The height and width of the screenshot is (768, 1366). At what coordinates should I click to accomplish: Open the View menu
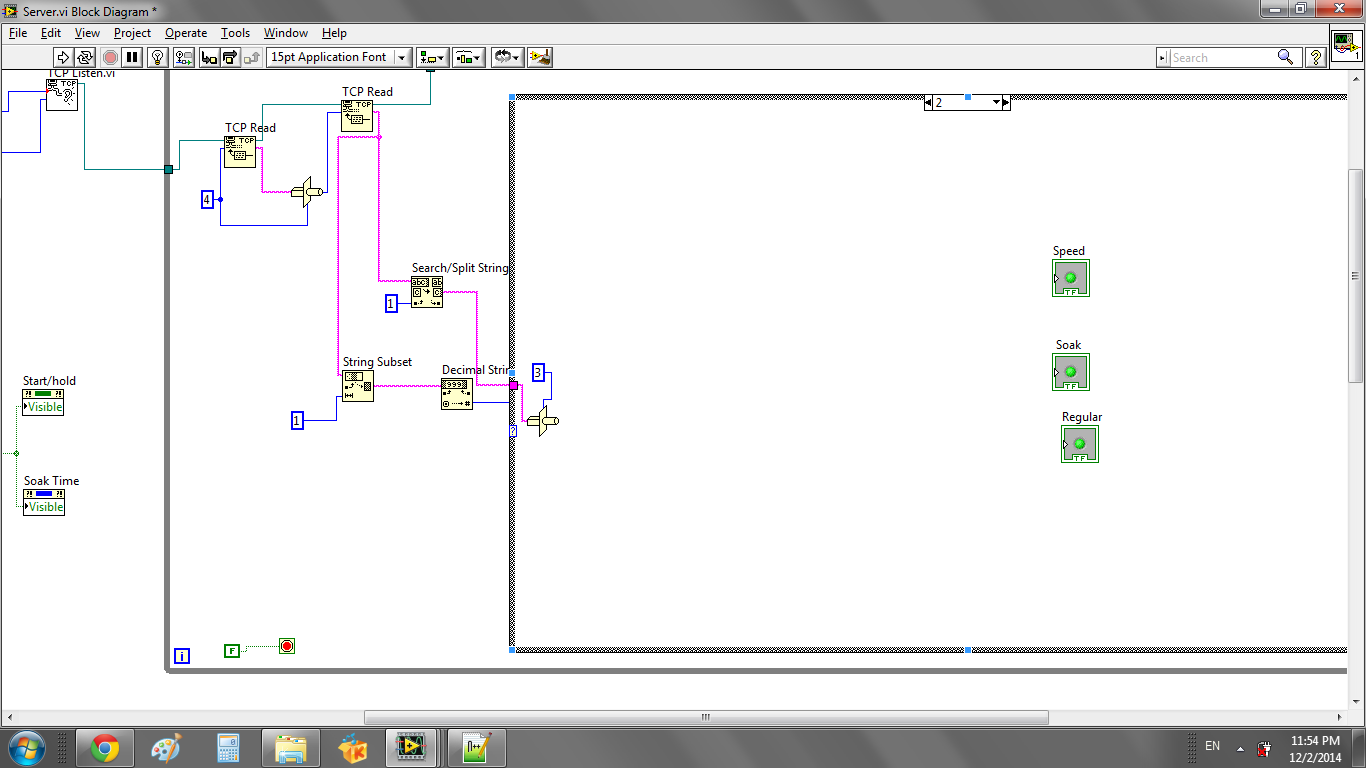point(87,33)
